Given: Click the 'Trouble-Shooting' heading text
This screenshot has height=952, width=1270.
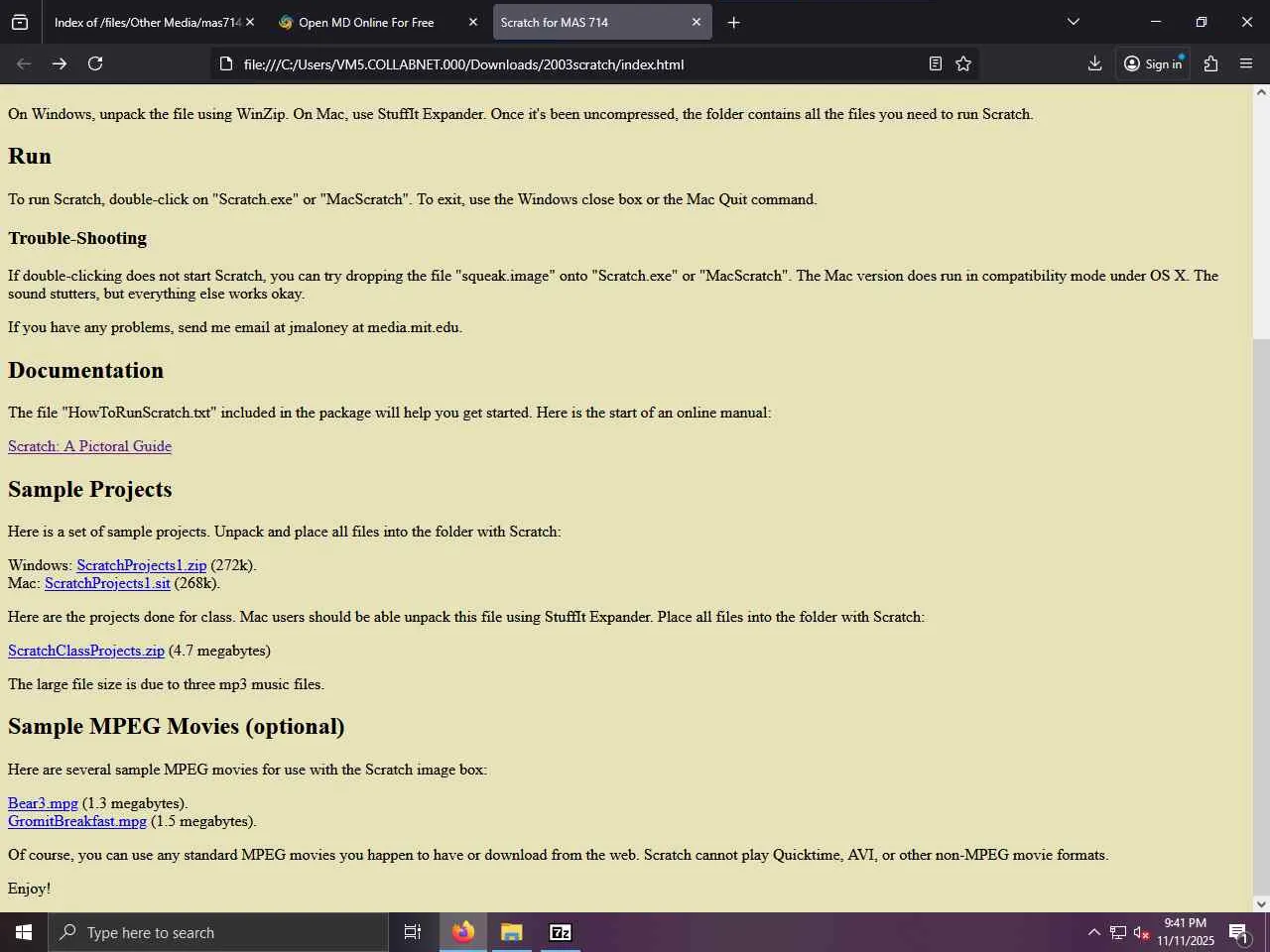Looking at the screenshot, I should point(77,238).
